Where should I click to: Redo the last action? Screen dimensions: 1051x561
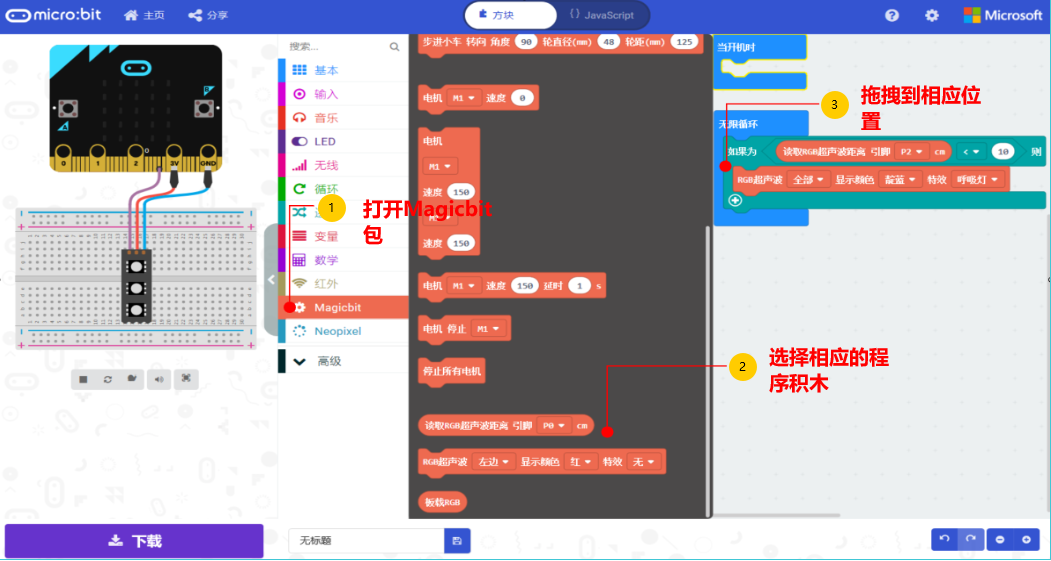(971, 540)
